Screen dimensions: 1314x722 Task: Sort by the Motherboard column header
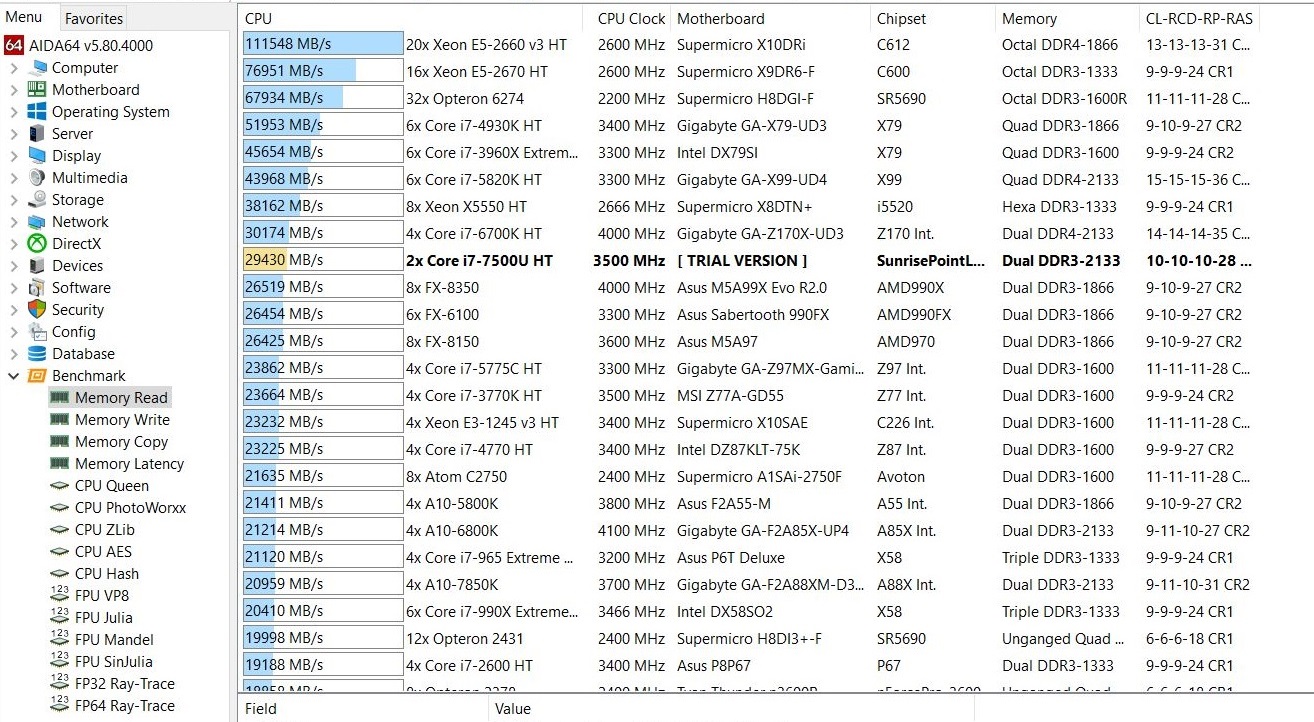pos(770,18)
